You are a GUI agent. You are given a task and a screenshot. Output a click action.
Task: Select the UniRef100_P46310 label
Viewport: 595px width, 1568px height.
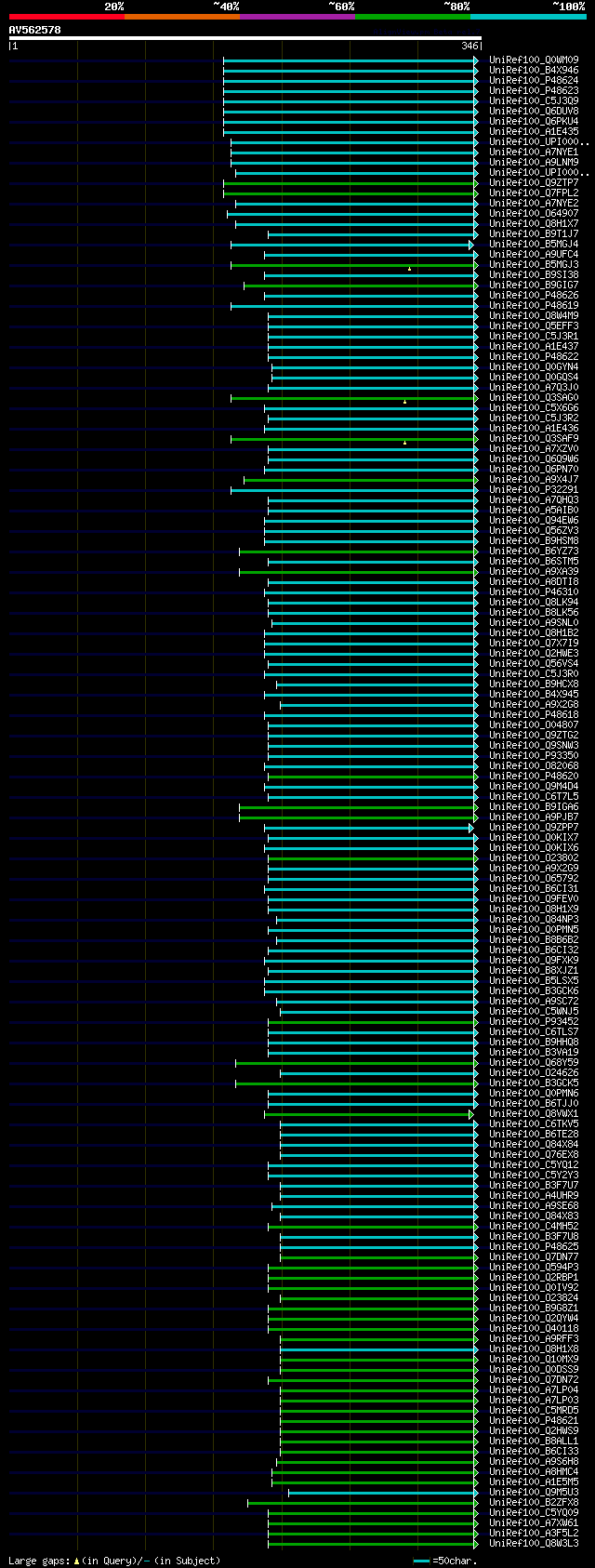[534, 592]
